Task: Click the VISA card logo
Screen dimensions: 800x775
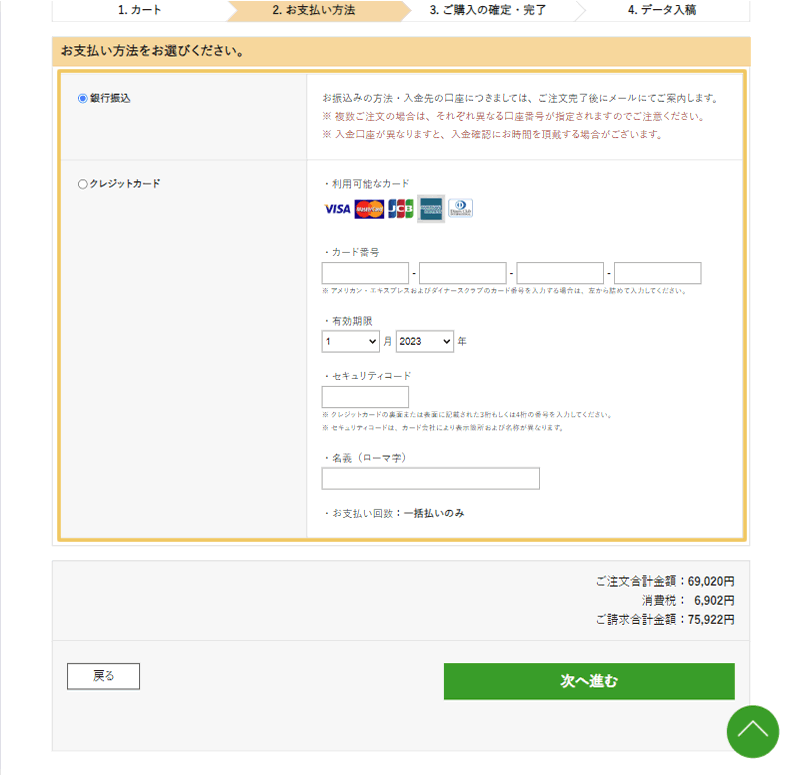Action: click(x=337, y=209)
